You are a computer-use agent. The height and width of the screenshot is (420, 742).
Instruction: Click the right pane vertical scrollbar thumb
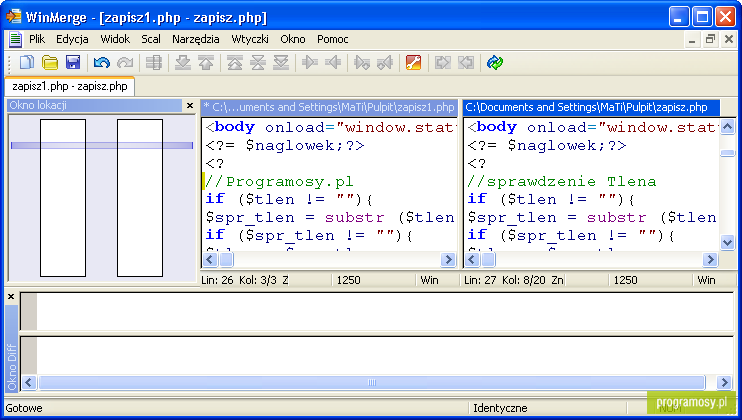727,153
